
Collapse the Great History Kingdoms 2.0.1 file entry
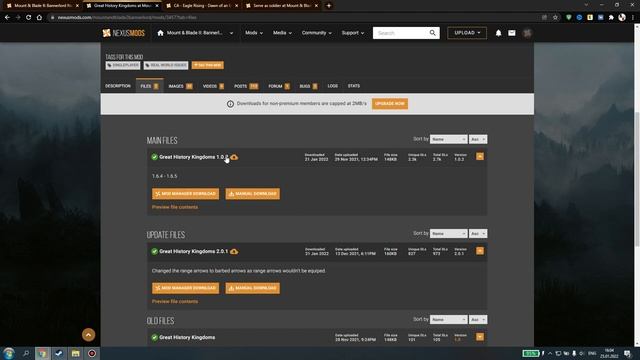pyautogui.click(x=480, y=251)
